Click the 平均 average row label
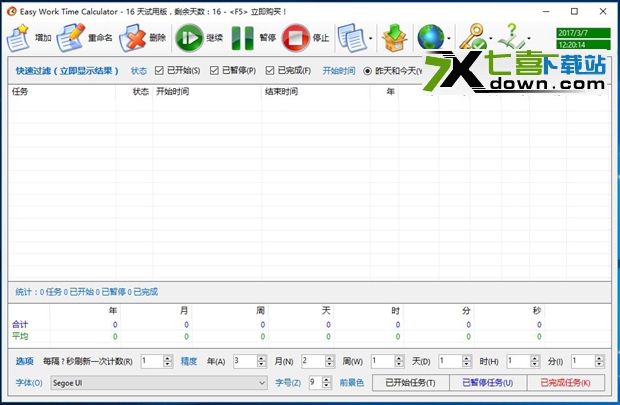This screenshot has height=405, width=620. click(20, 337)
